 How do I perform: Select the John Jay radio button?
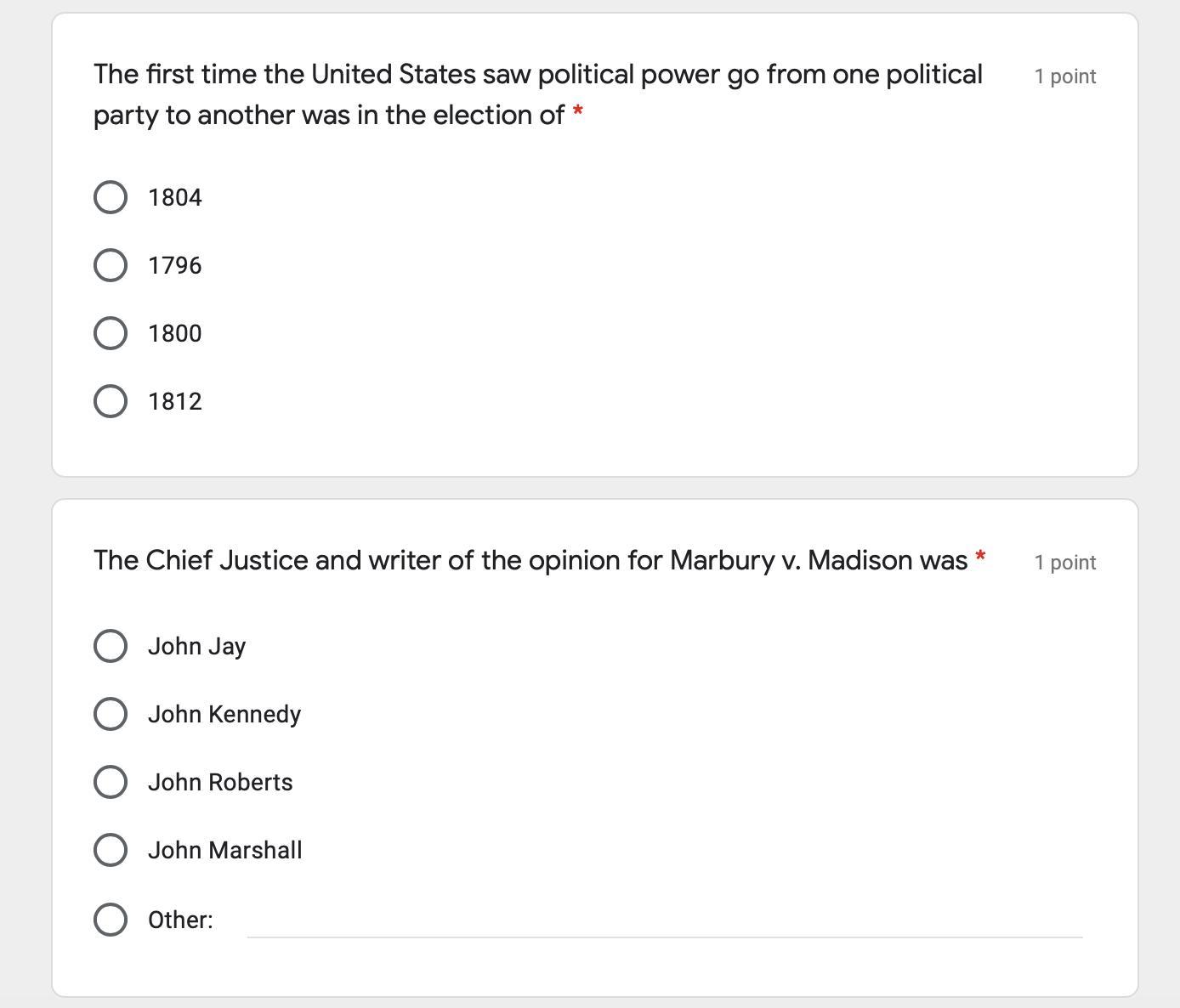[x=111, y=646]
